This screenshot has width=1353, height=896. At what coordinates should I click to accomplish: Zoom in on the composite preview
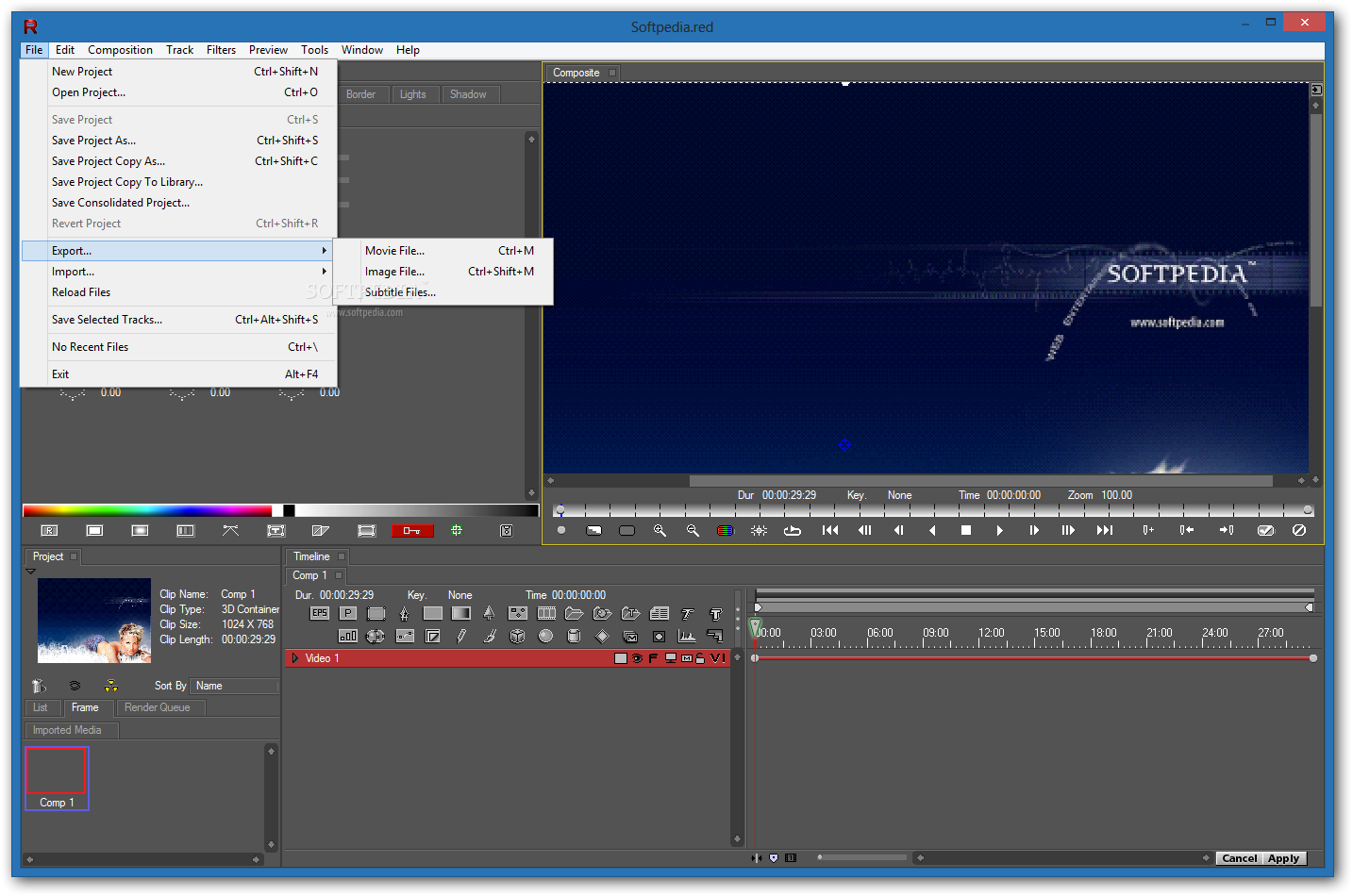tap(660, 530)
